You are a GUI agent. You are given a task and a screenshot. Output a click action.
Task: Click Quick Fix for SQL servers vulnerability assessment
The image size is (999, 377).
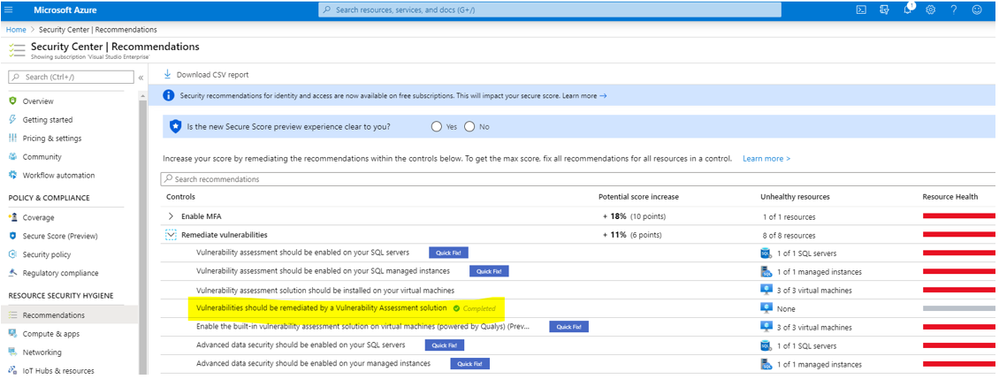click(x=449, y=253)
